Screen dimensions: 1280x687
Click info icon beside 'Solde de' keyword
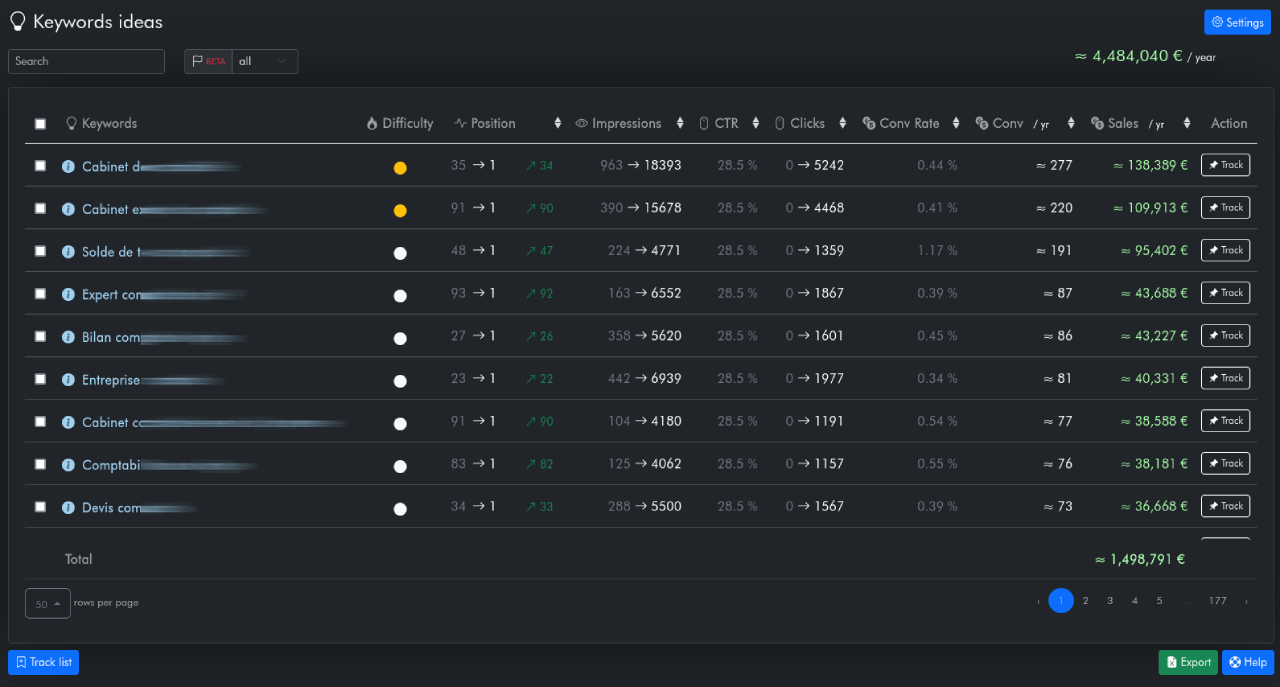point(68,252)
